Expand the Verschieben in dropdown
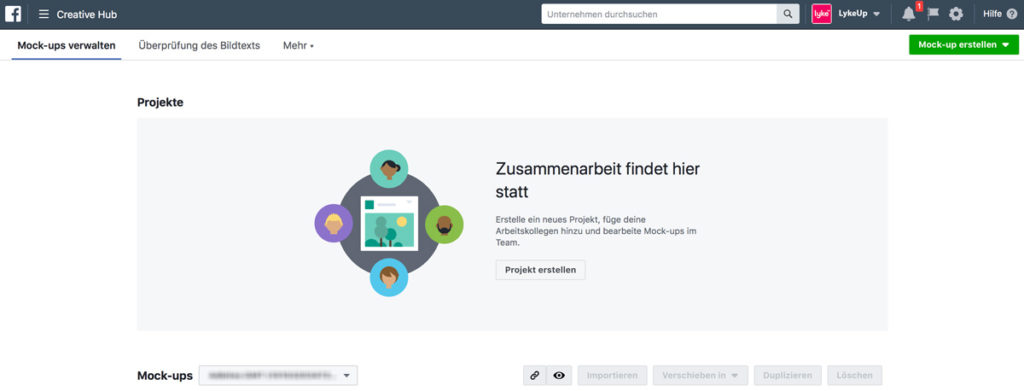The height and width of the screenshot is (391, 1024). click(x=700, y=375)
